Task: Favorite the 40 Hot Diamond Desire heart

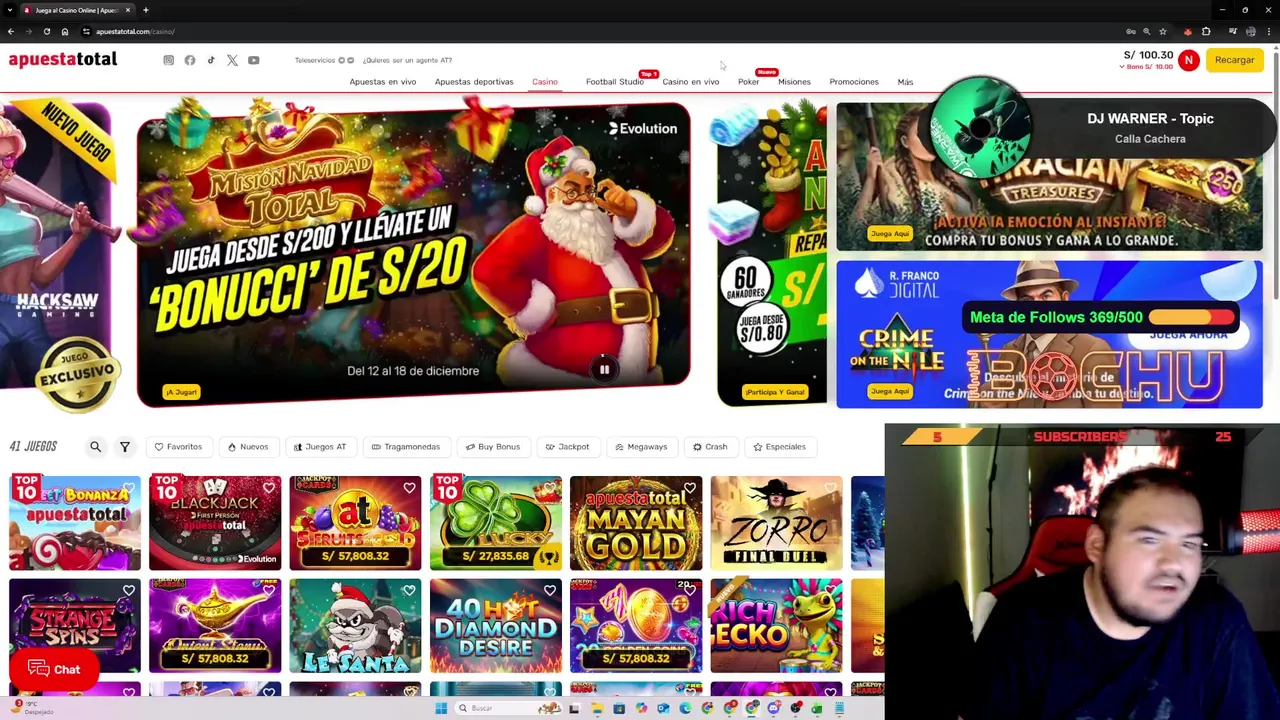Action: tap(550, 591)
